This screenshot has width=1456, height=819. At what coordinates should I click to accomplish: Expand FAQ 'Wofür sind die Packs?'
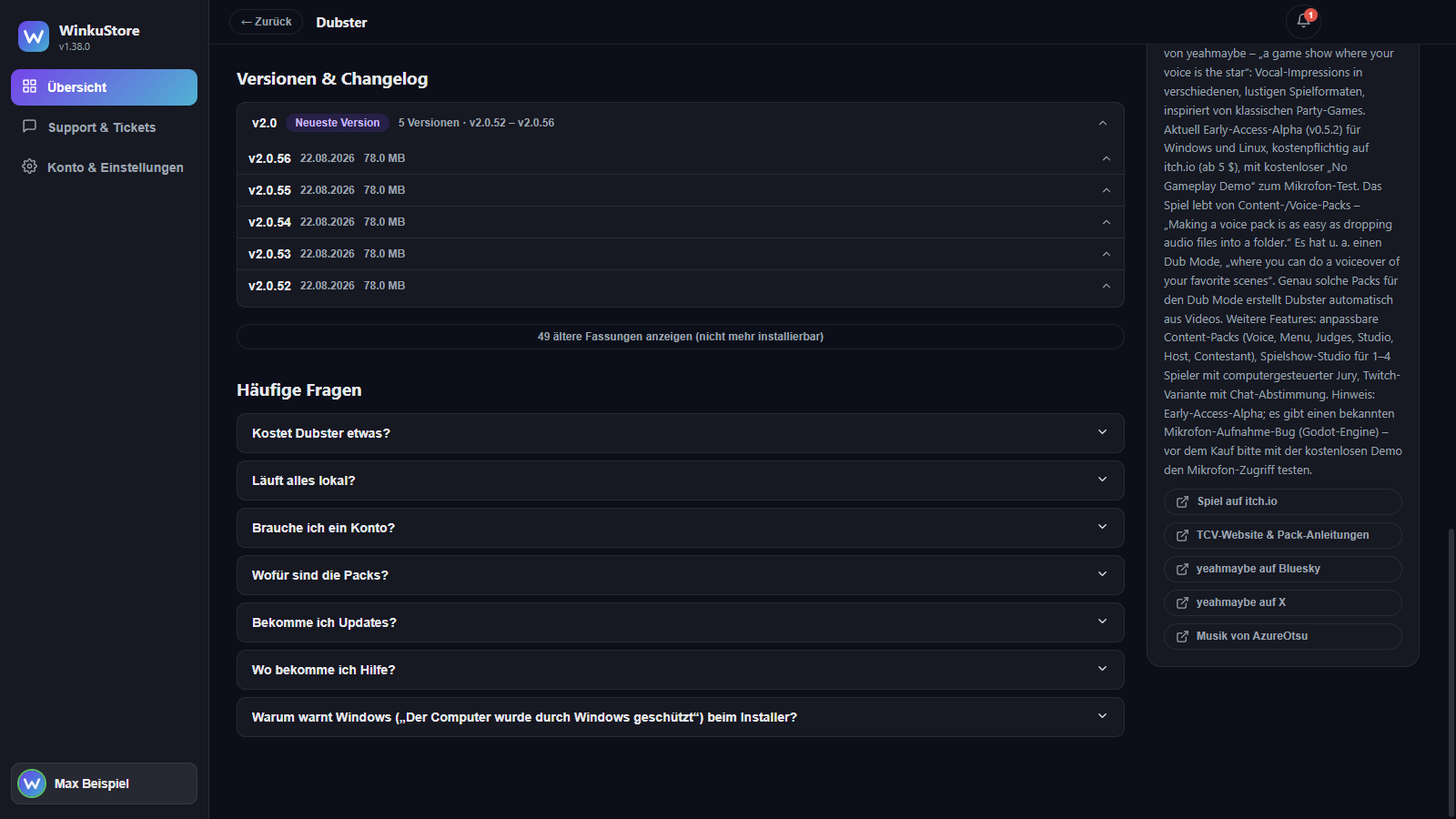point(680,575)
